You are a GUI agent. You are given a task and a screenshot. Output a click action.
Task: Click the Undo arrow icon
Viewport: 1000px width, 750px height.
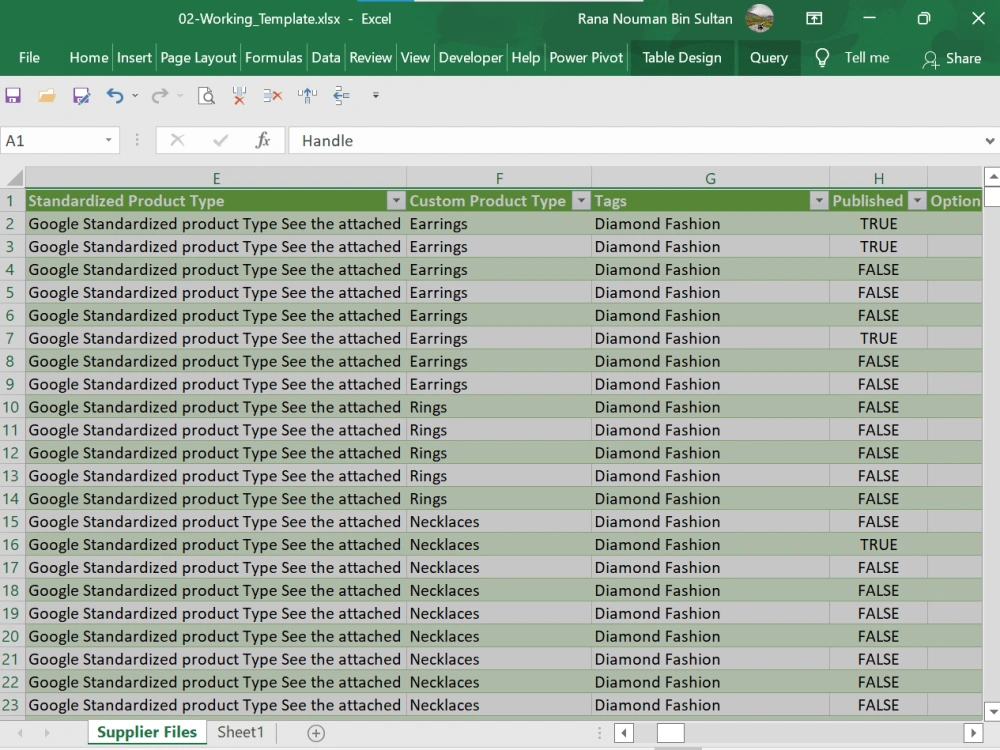pyautogui.click(x=115, y=96)
